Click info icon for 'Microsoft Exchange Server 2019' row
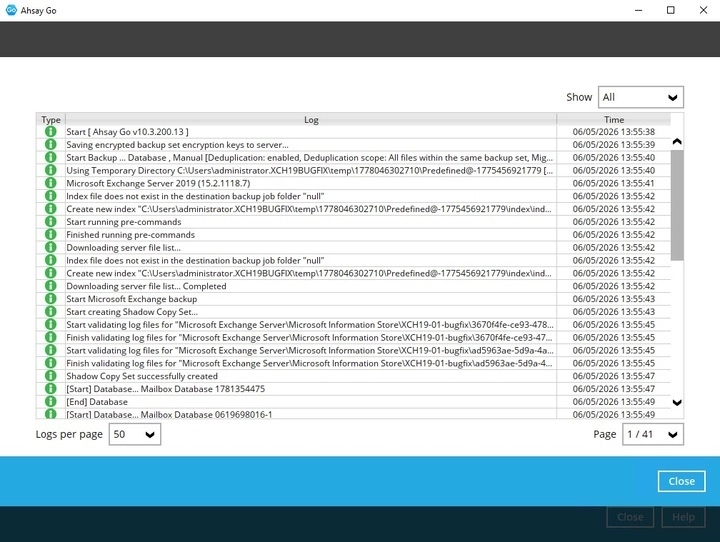Viewport: 720px width, 542px height. (51, 183)
